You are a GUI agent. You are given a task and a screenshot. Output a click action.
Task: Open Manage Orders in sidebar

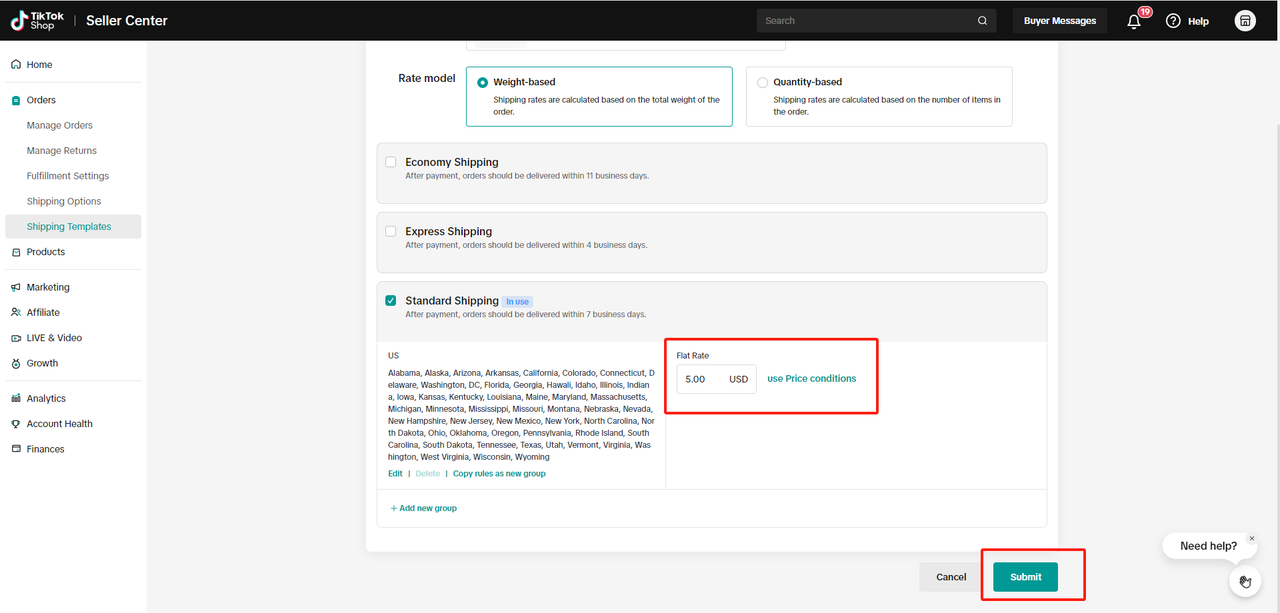click(60, 125)
